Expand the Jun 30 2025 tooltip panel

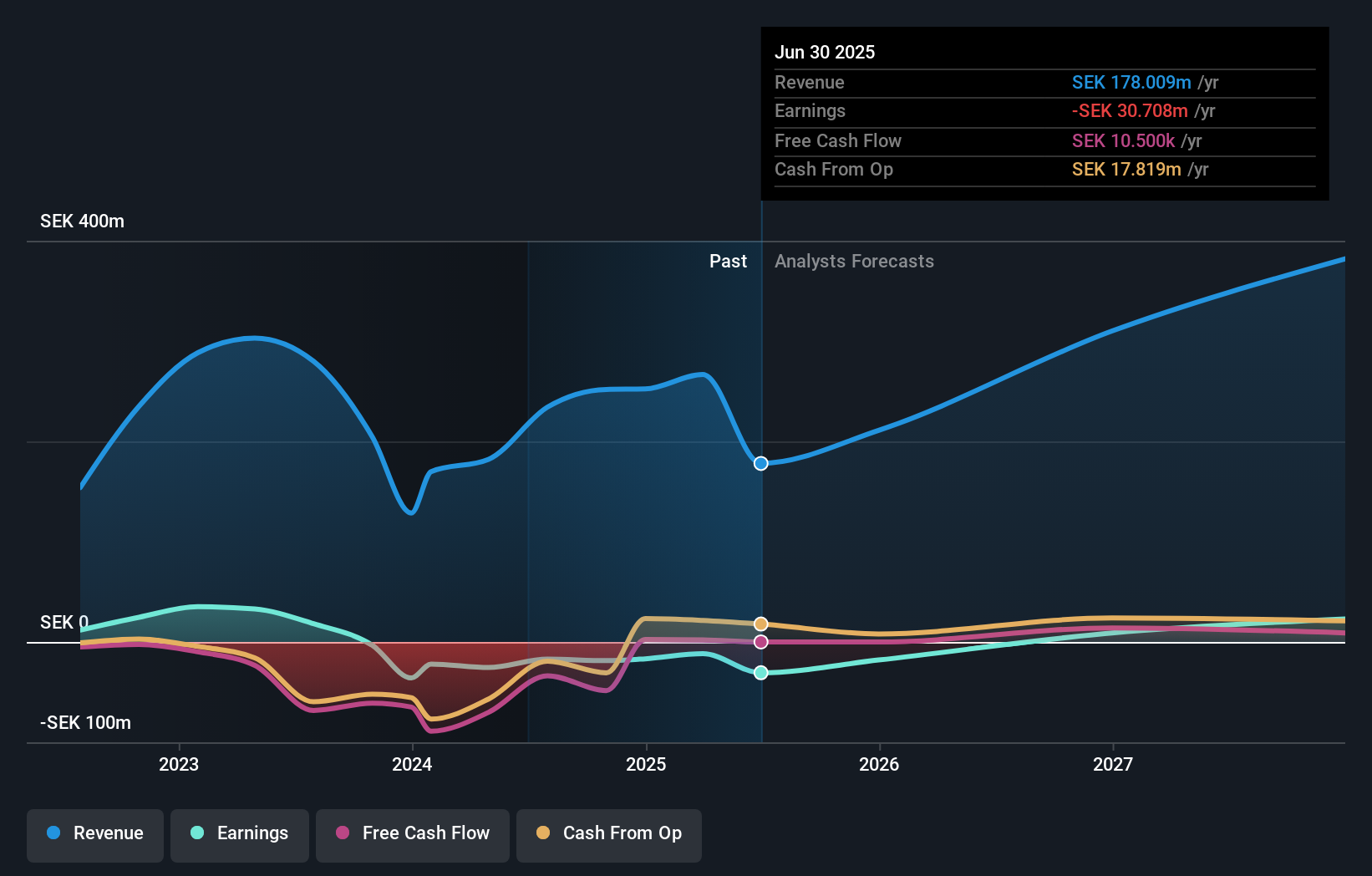(1044, 113)
